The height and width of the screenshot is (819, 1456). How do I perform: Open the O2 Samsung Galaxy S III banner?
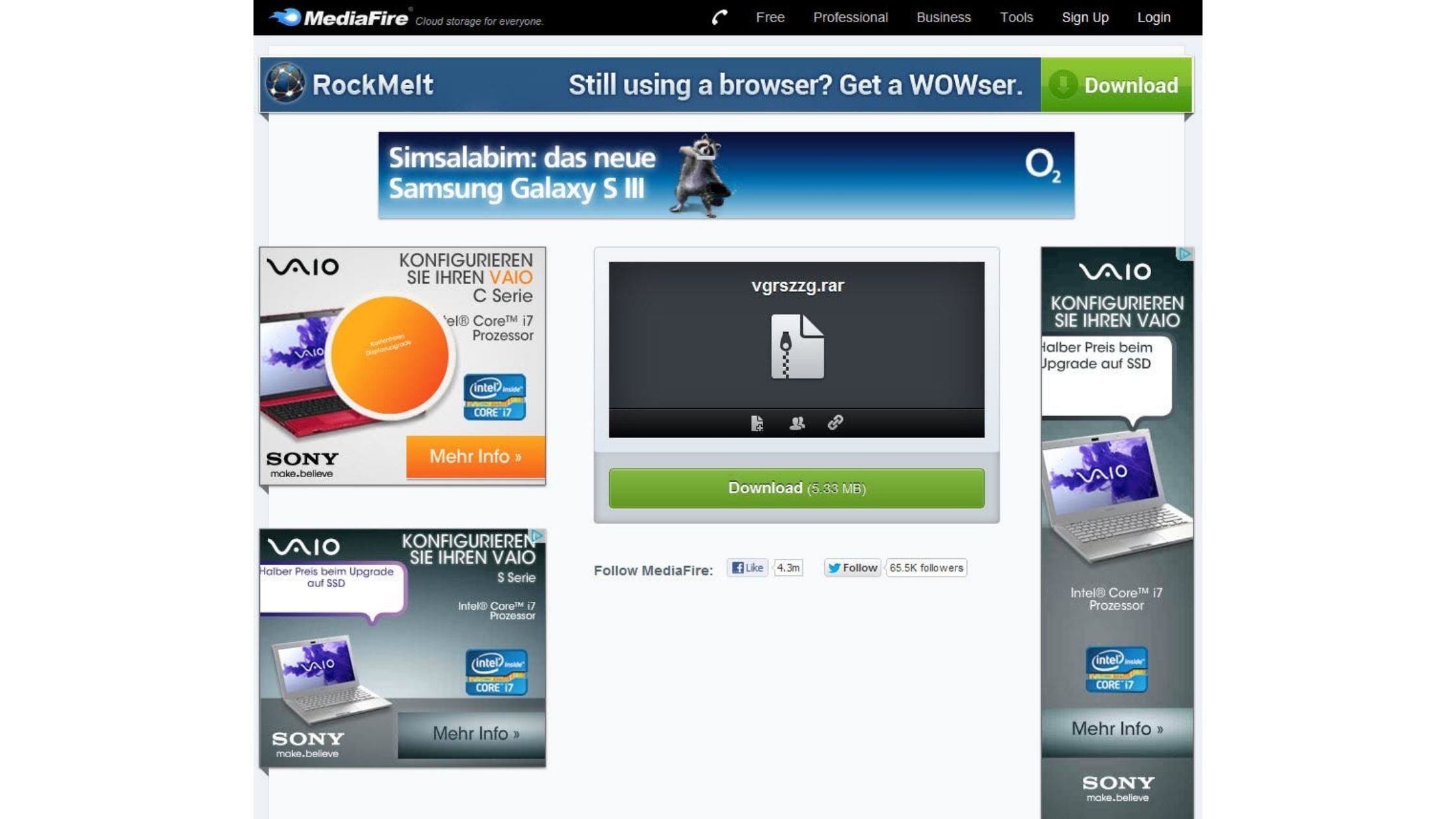pos(726,175)
